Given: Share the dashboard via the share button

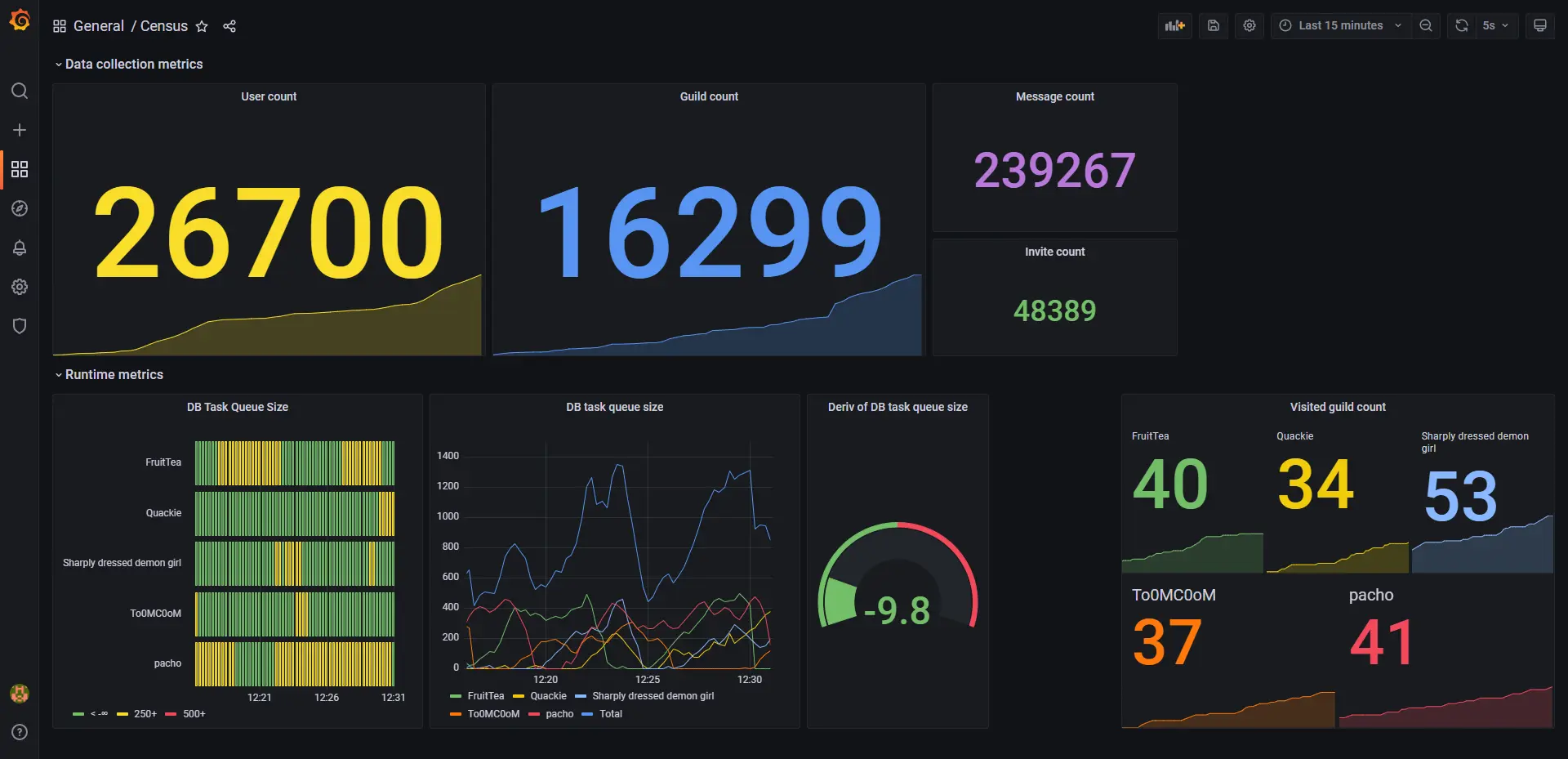Looking at the screenshot, I should pyautogui.click(x=229, y=26).
